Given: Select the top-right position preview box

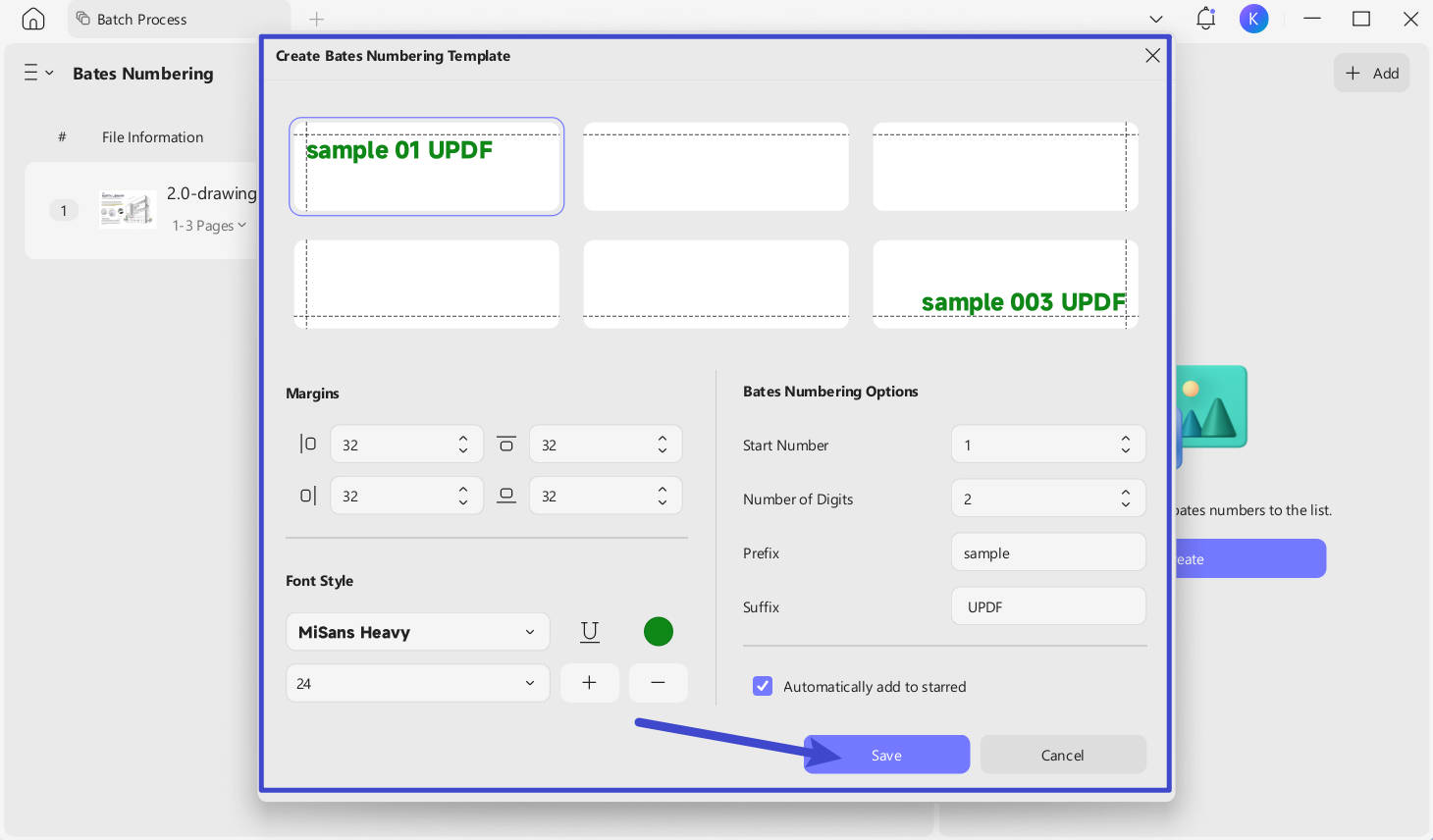Looking at the screenshot, I should pyautogui.click(x=1005, y=167).
